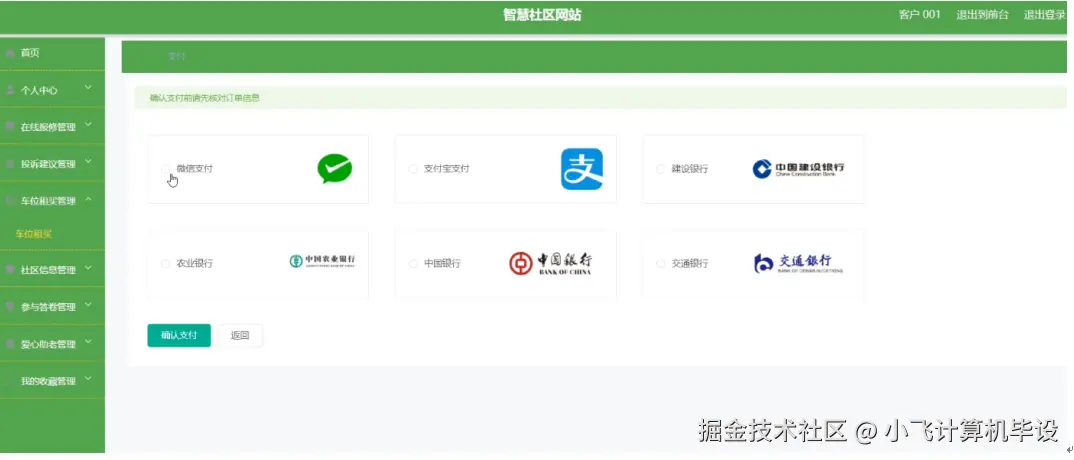Click the 退出到前台 link
The image size is (1074, 460).
tap(982, 14)
